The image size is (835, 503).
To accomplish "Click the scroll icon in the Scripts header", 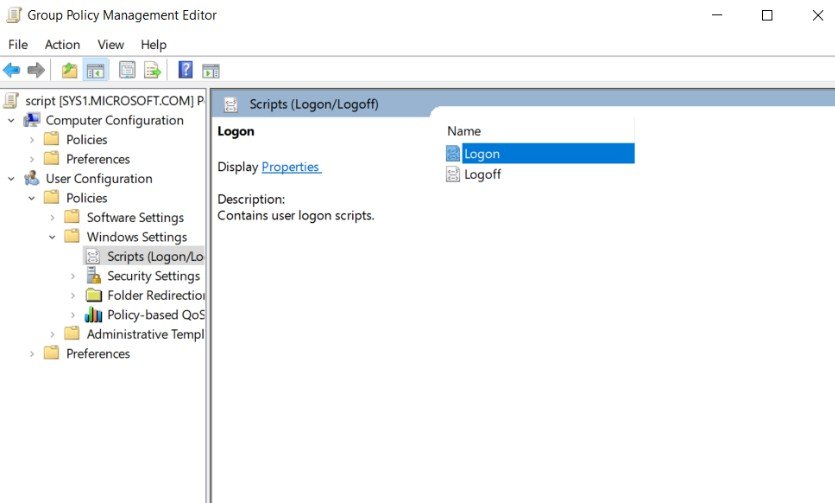I will pos(231,104).
